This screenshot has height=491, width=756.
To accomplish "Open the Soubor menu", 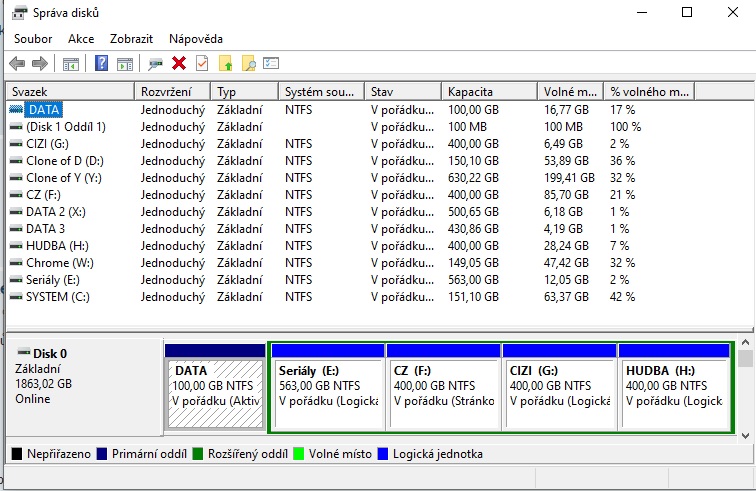I will [x=33, y=38].
